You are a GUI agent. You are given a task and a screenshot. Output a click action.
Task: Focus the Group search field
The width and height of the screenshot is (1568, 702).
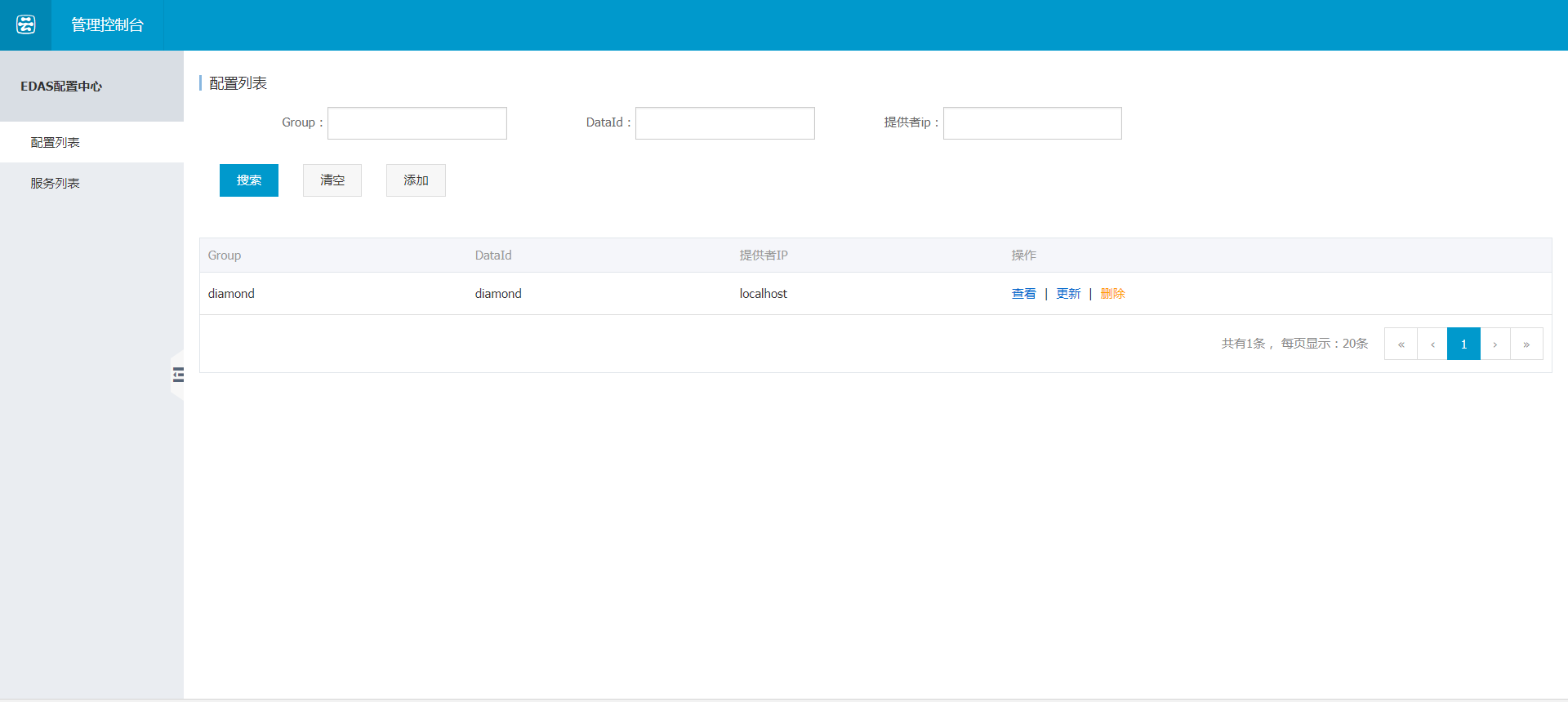tap(417, 123)
